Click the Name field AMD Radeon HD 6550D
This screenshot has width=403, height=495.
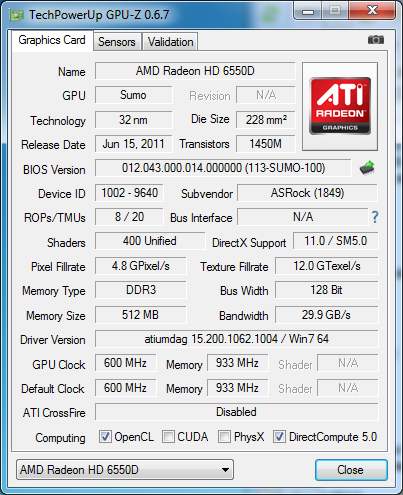point(195,71)
